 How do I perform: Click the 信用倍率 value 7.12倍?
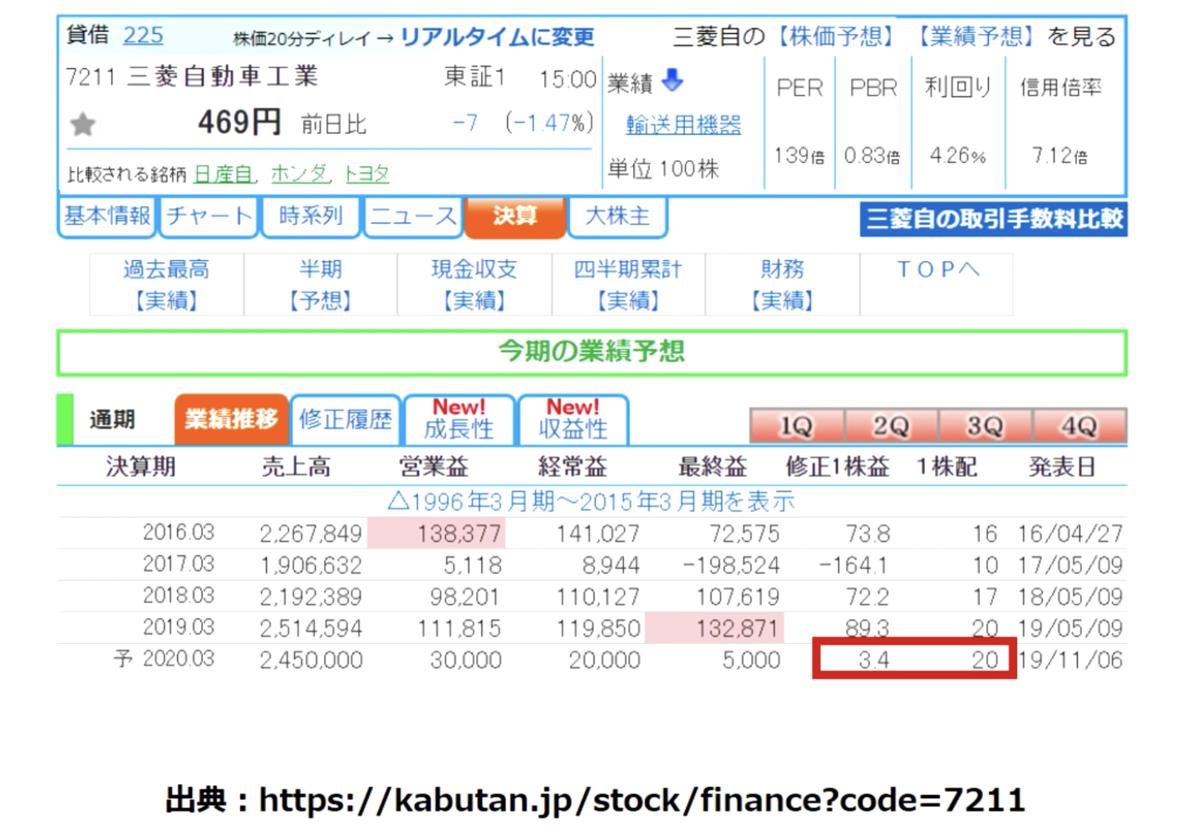point(1060,156)
